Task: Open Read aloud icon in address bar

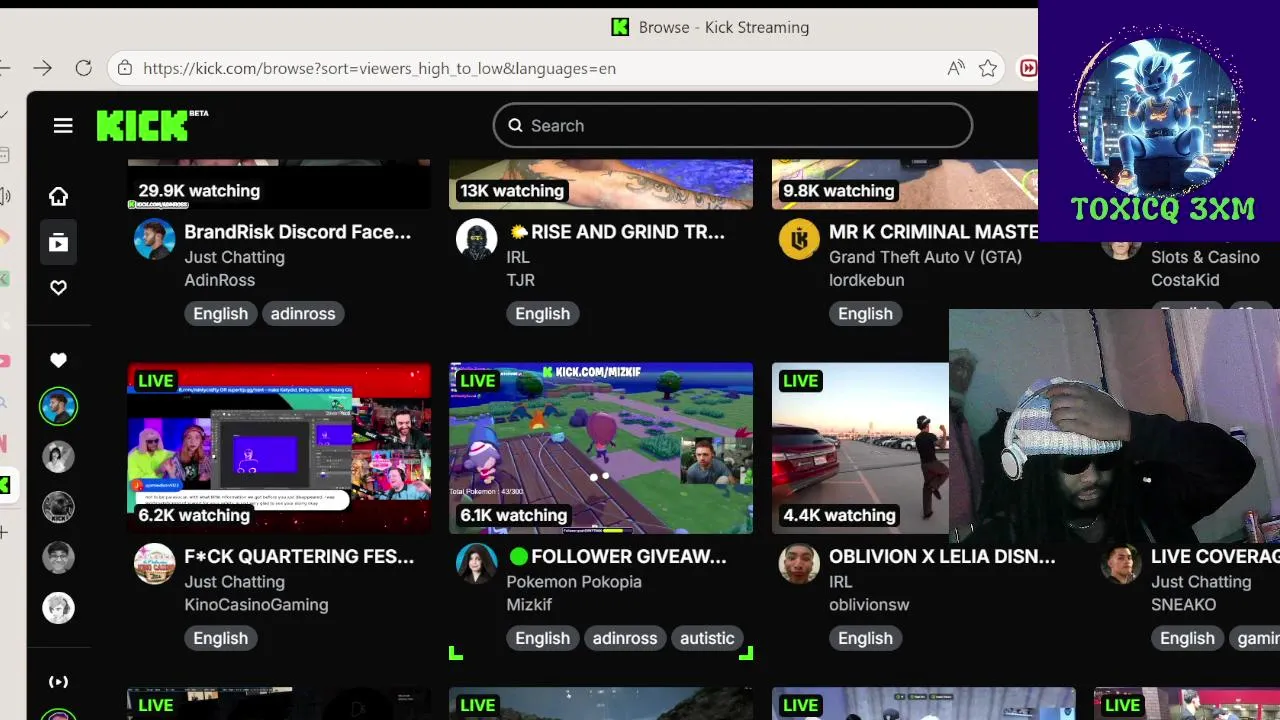Action: tap(956, 68)
